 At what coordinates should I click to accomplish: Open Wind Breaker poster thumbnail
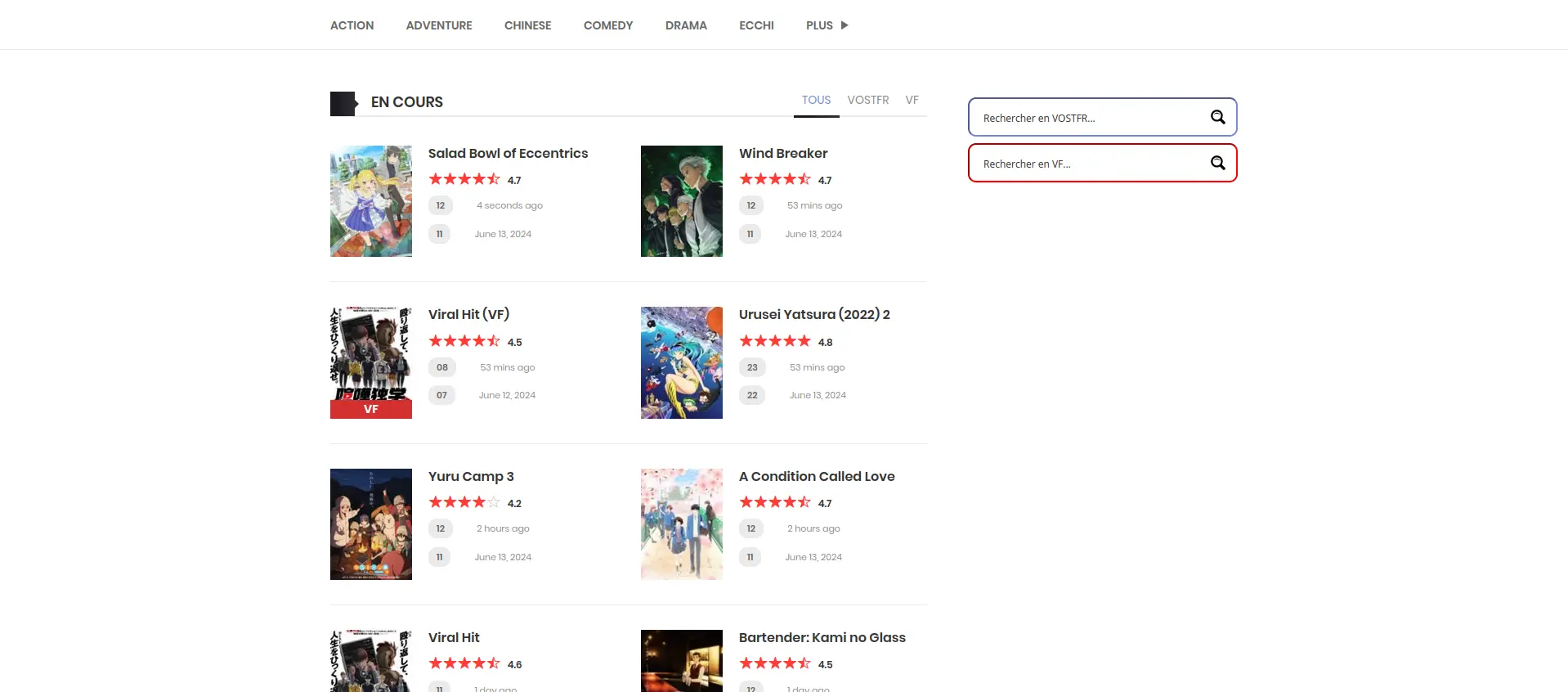point(682,201)
